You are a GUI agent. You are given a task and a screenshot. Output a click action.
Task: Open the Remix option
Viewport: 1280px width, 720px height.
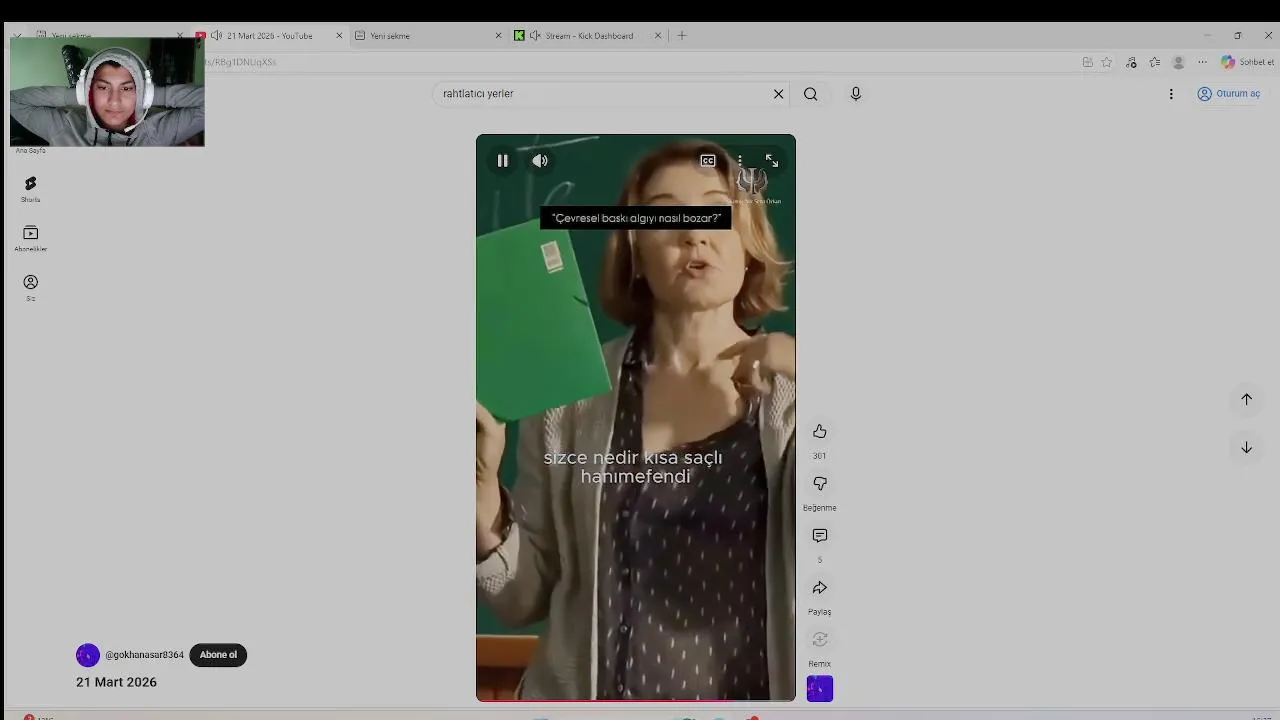tap(820, 639)
